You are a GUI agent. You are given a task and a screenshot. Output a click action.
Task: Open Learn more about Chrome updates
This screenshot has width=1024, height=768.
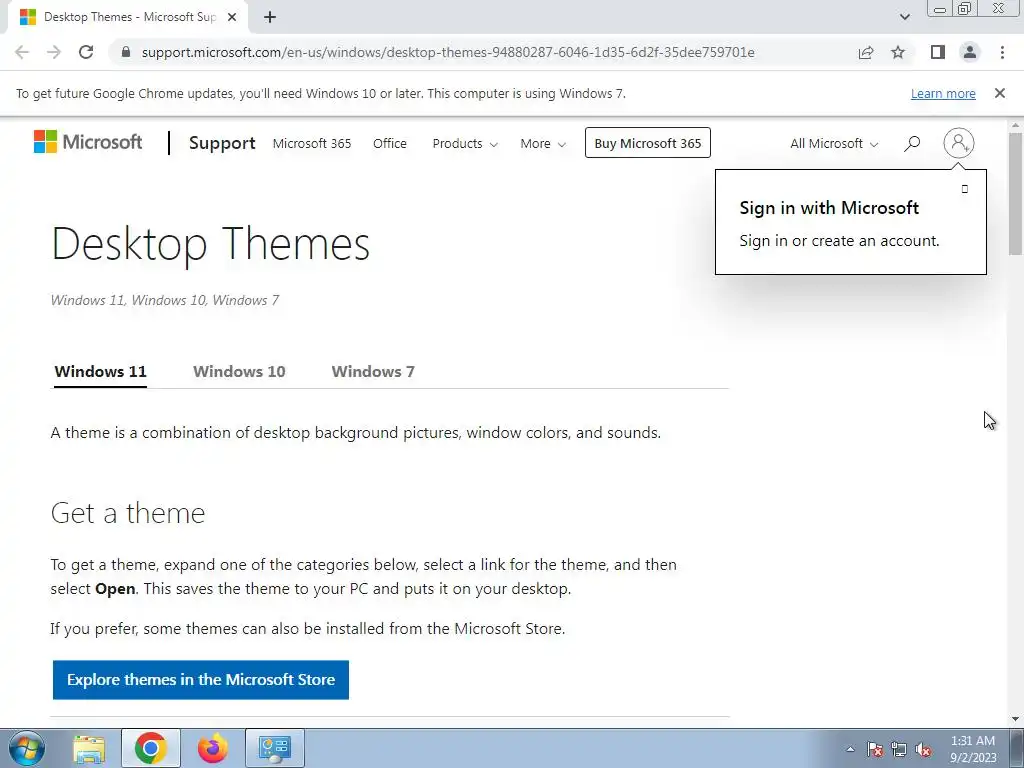(943, 93)
